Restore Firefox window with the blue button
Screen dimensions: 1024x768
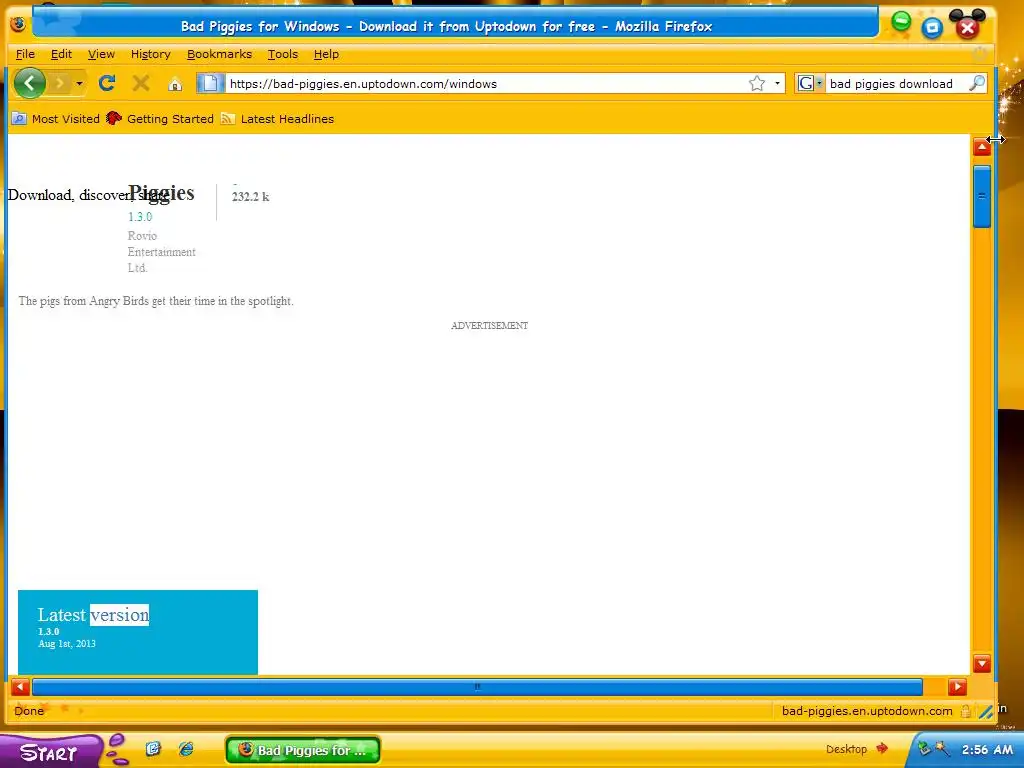[x=932, y=27]
